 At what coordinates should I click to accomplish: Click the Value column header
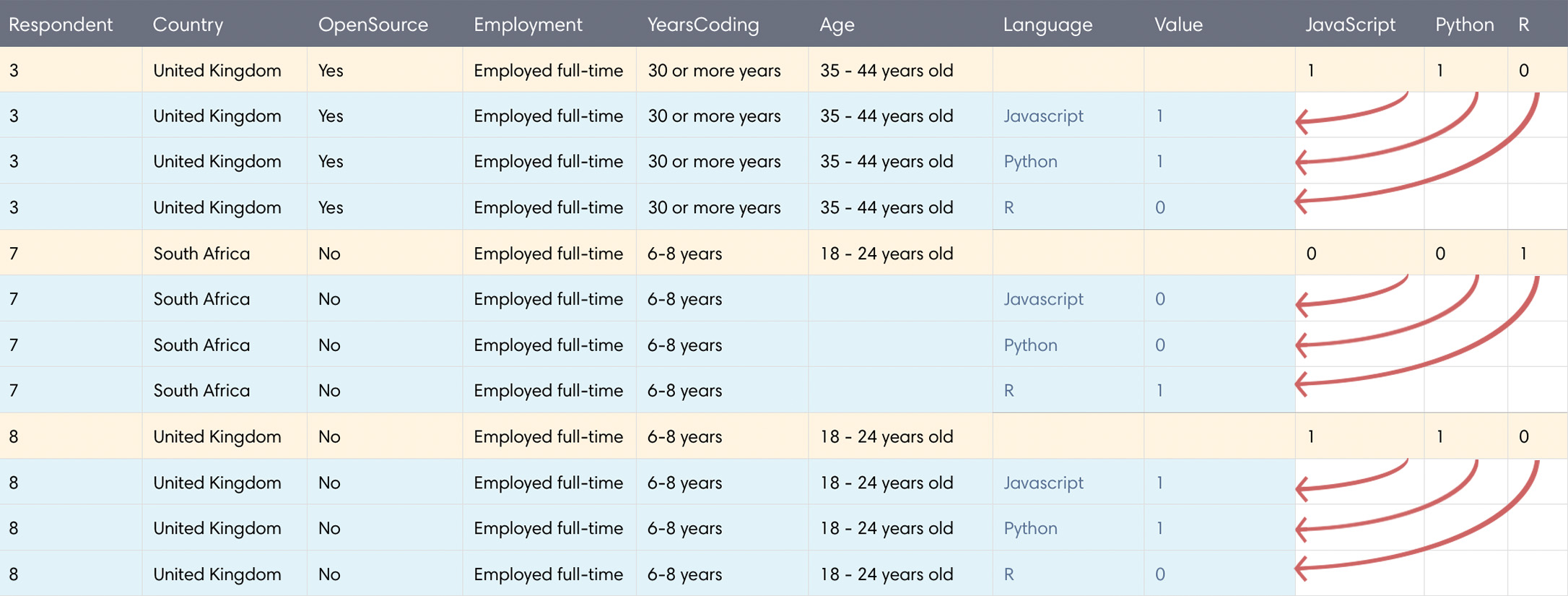[x=1178, y=25]
